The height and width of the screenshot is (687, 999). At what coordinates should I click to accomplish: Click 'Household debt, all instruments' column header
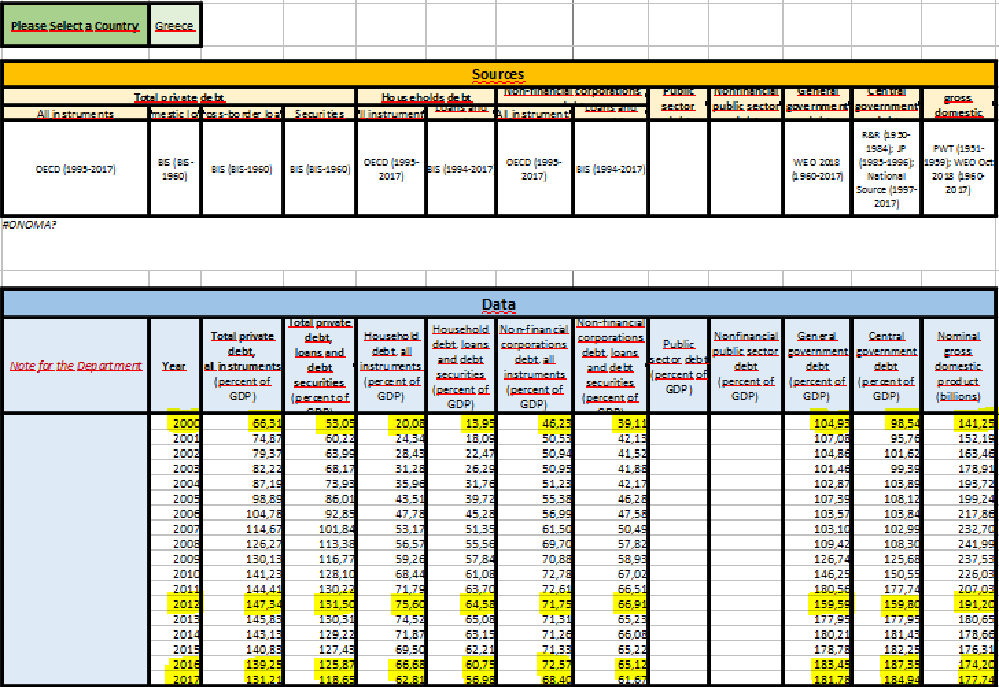[391, 366]
